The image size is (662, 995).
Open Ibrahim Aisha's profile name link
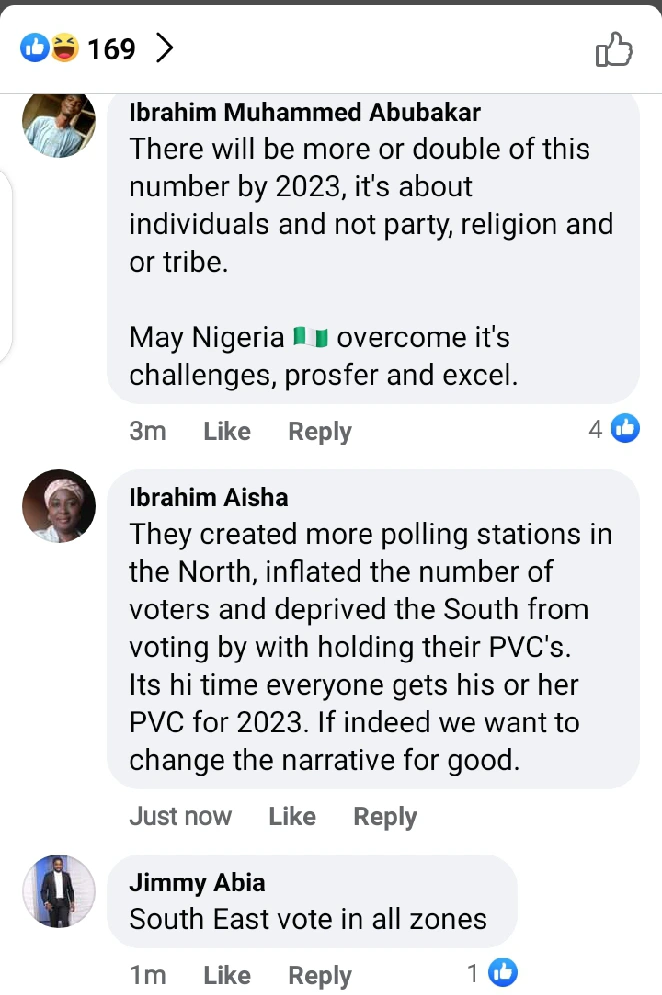[x=208, y=497]
